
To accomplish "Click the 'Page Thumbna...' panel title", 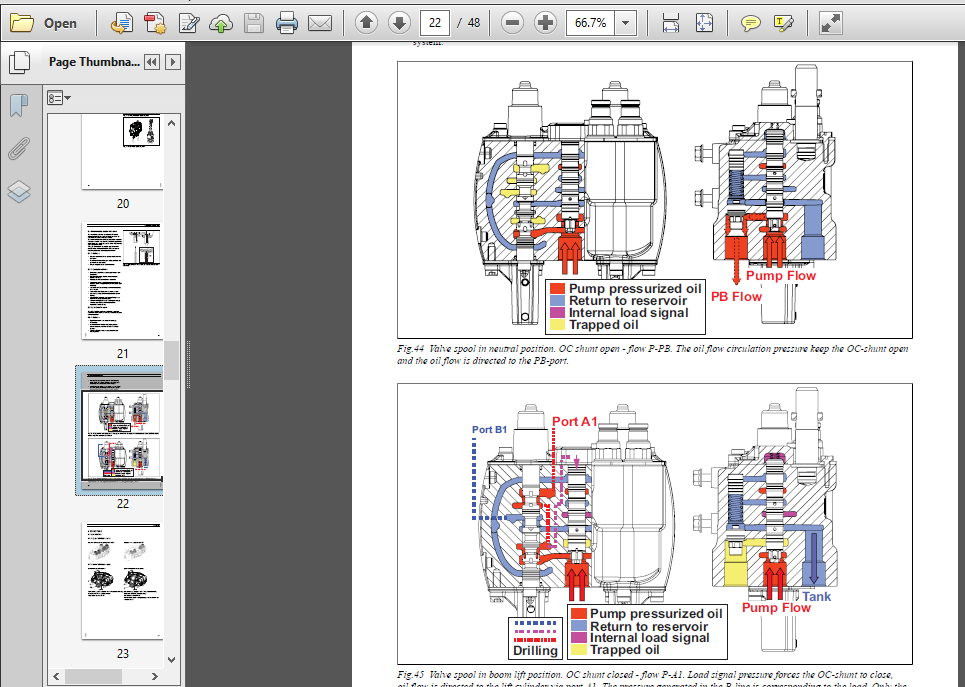I will 94,62.
